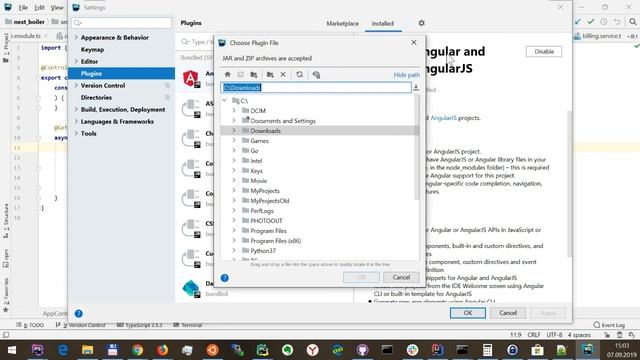Open the Edit menu
This screenshot has height=360, width=640.
click(40, 7)
